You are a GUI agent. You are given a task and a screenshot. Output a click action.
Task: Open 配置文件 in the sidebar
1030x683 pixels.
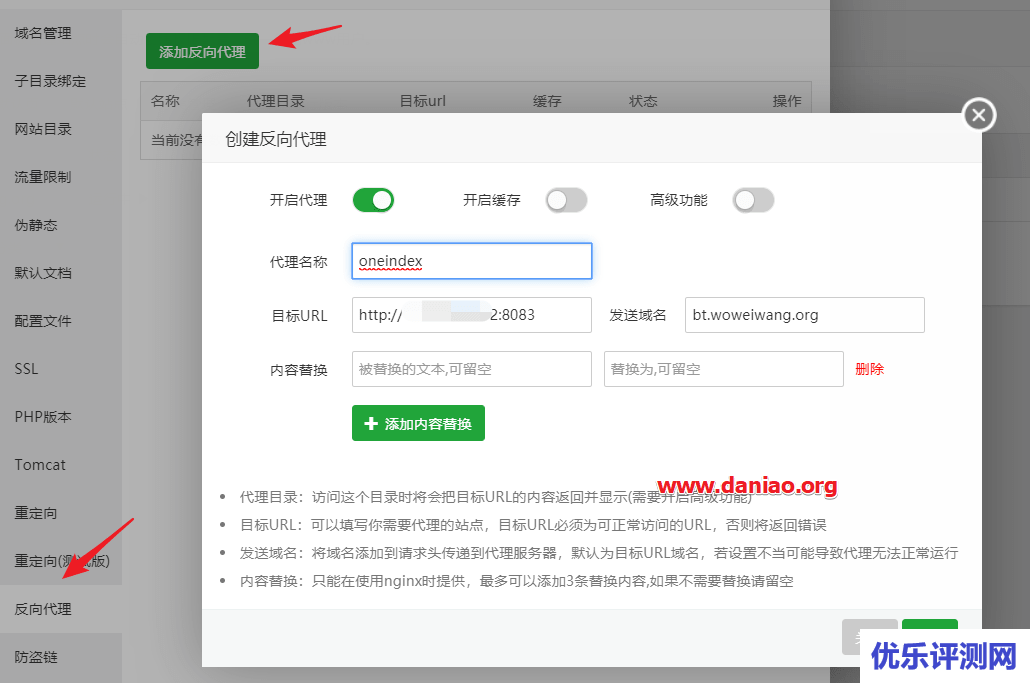[43, 320]
